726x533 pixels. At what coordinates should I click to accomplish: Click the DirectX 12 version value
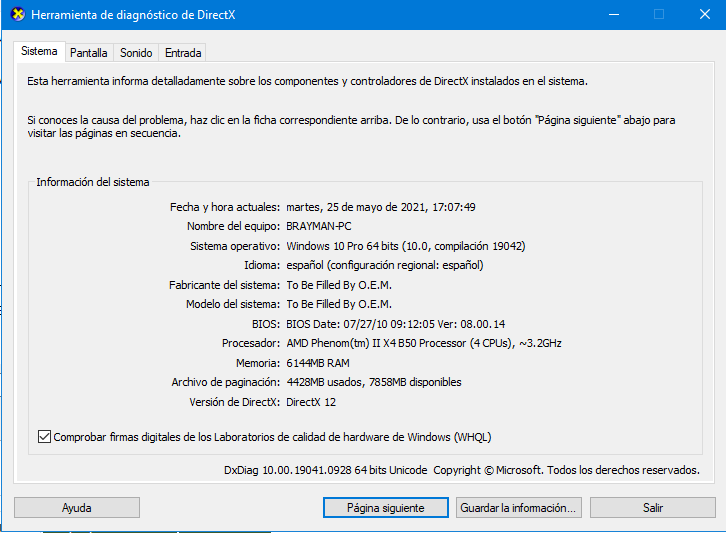(311, 402)
